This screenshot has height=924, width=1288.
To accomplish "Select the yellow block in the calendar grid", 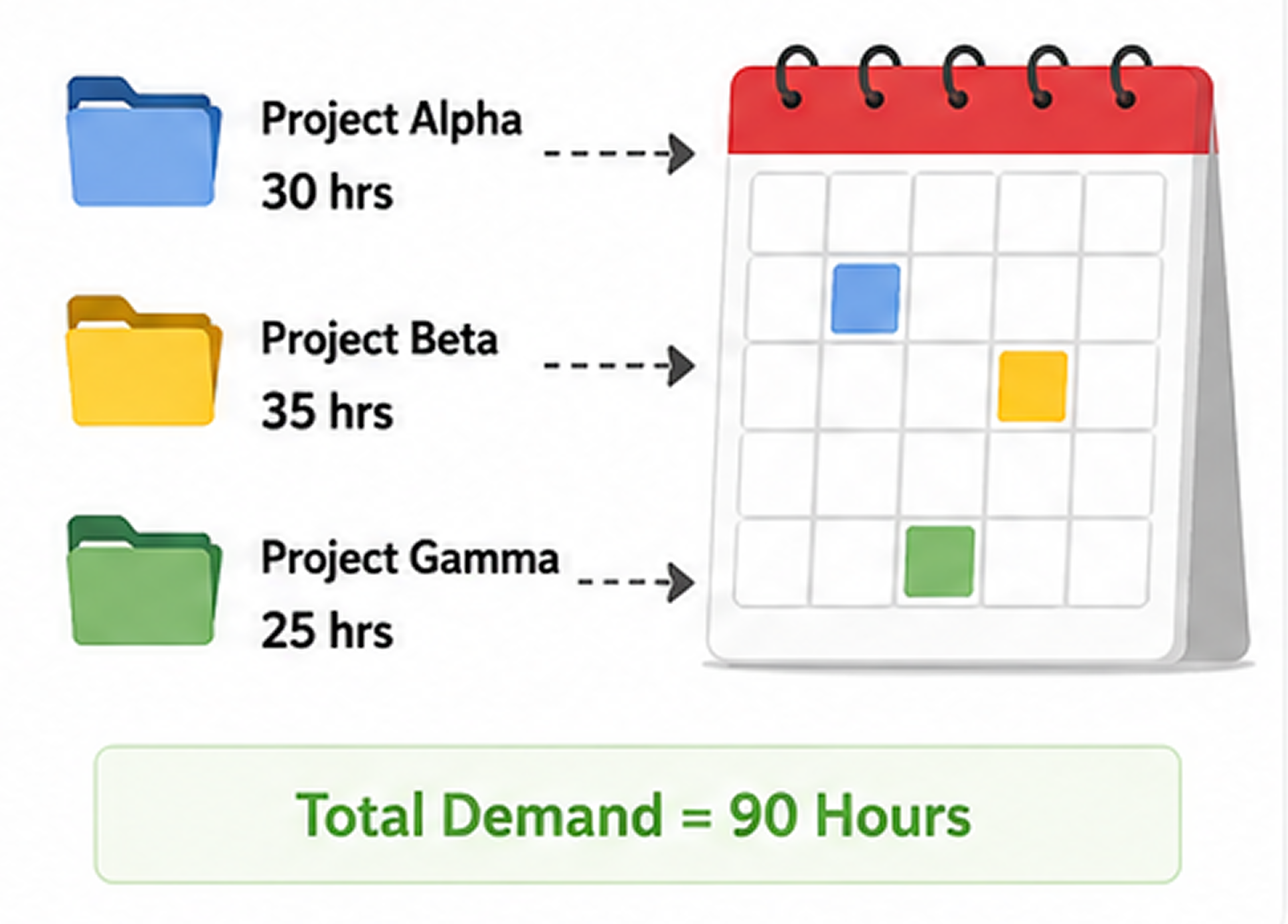I will 1032,386.
